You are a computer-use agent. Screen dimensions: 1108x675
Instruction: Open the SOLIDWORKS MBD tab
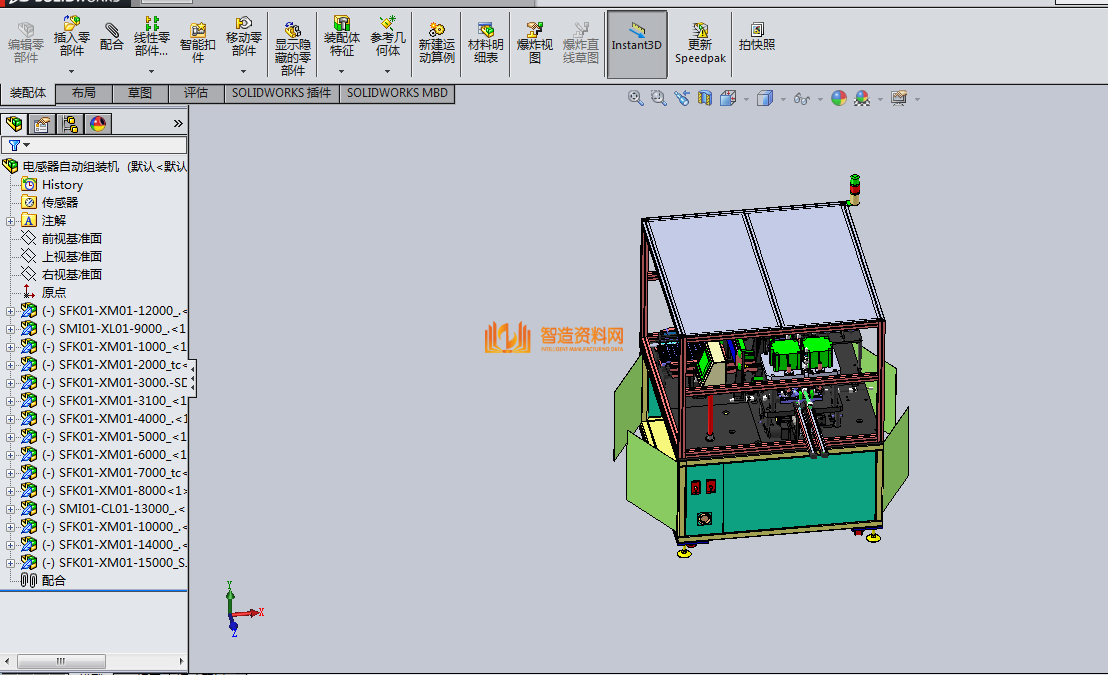pyautogui.click(x=398, y=93)
